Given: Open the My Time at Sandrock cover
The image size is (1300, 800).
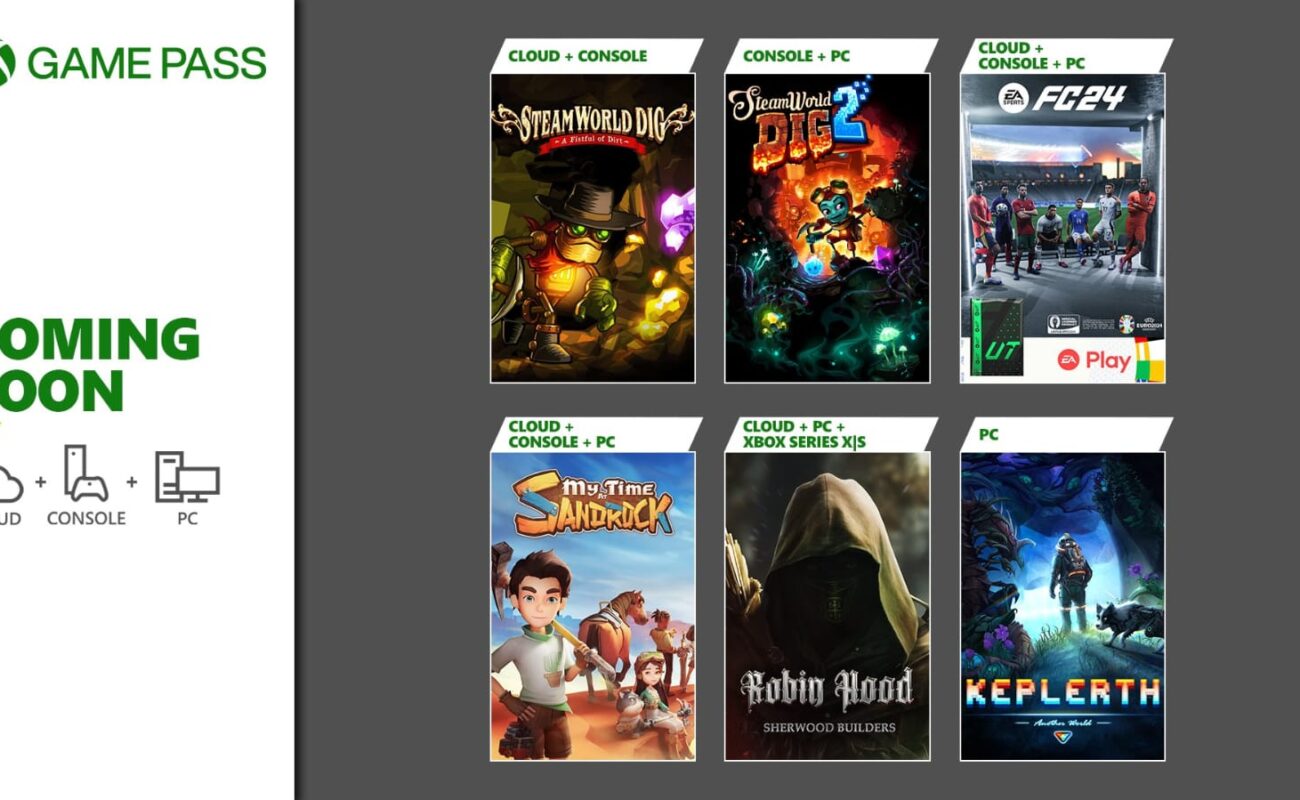Looking at the screenshot, I should 592,606.
